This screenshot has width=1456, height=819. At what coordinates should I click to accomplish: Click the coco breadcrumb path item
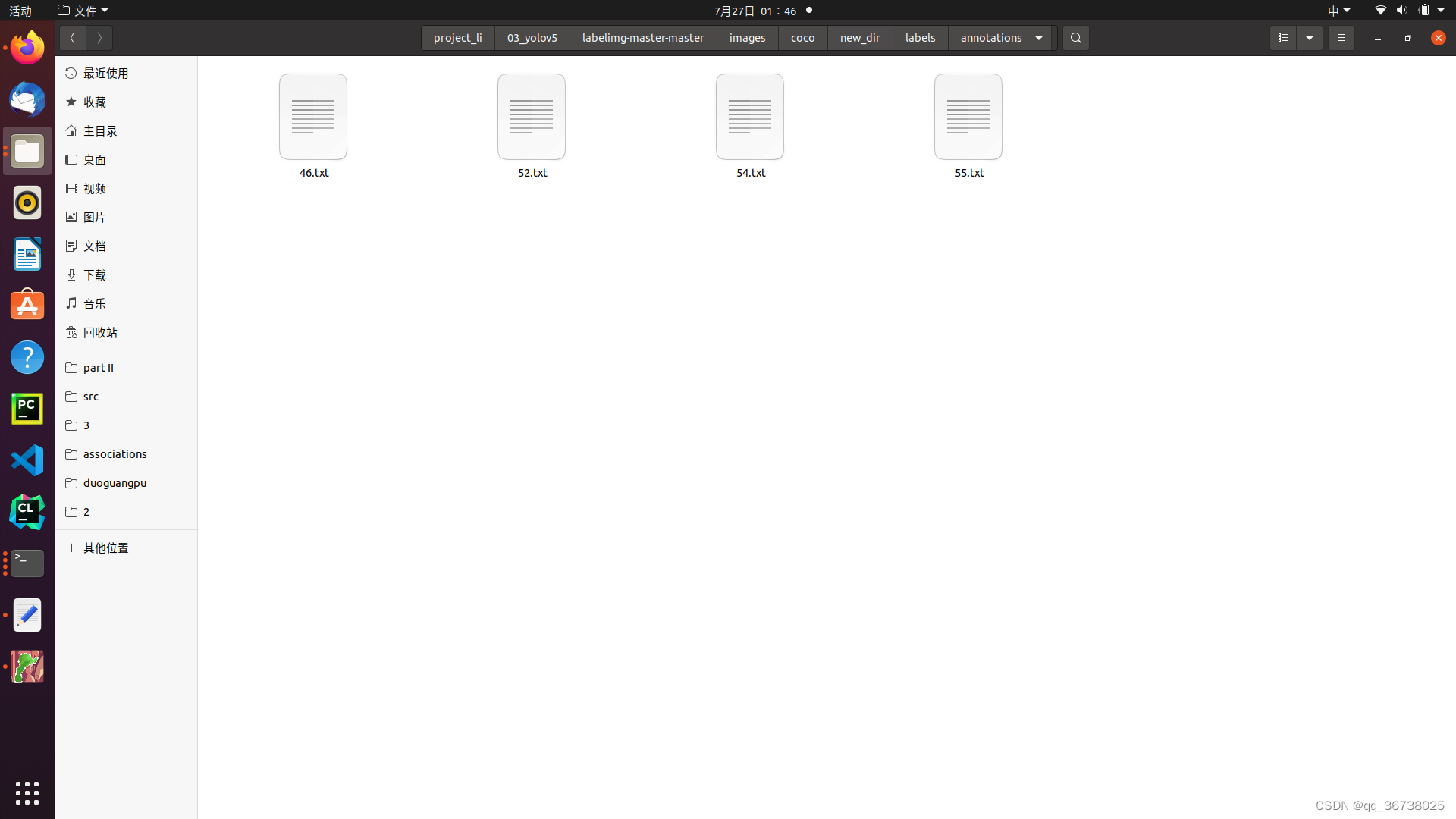802,37
